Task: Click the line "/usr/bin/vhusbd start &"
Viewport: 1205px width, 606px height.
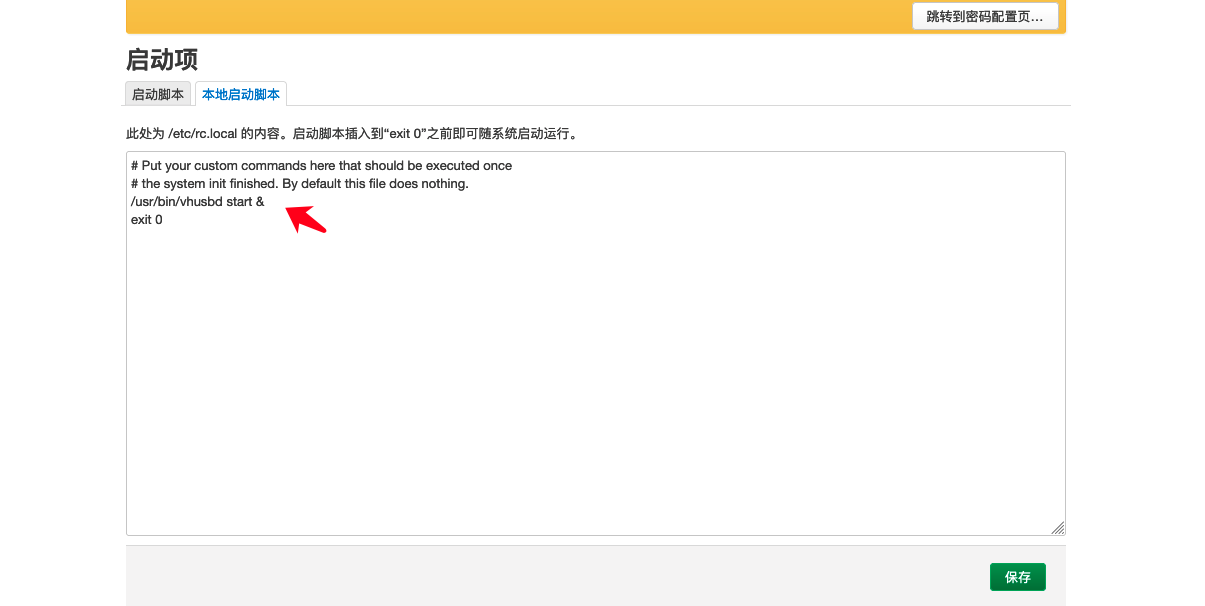Action: tap(197, 202)
